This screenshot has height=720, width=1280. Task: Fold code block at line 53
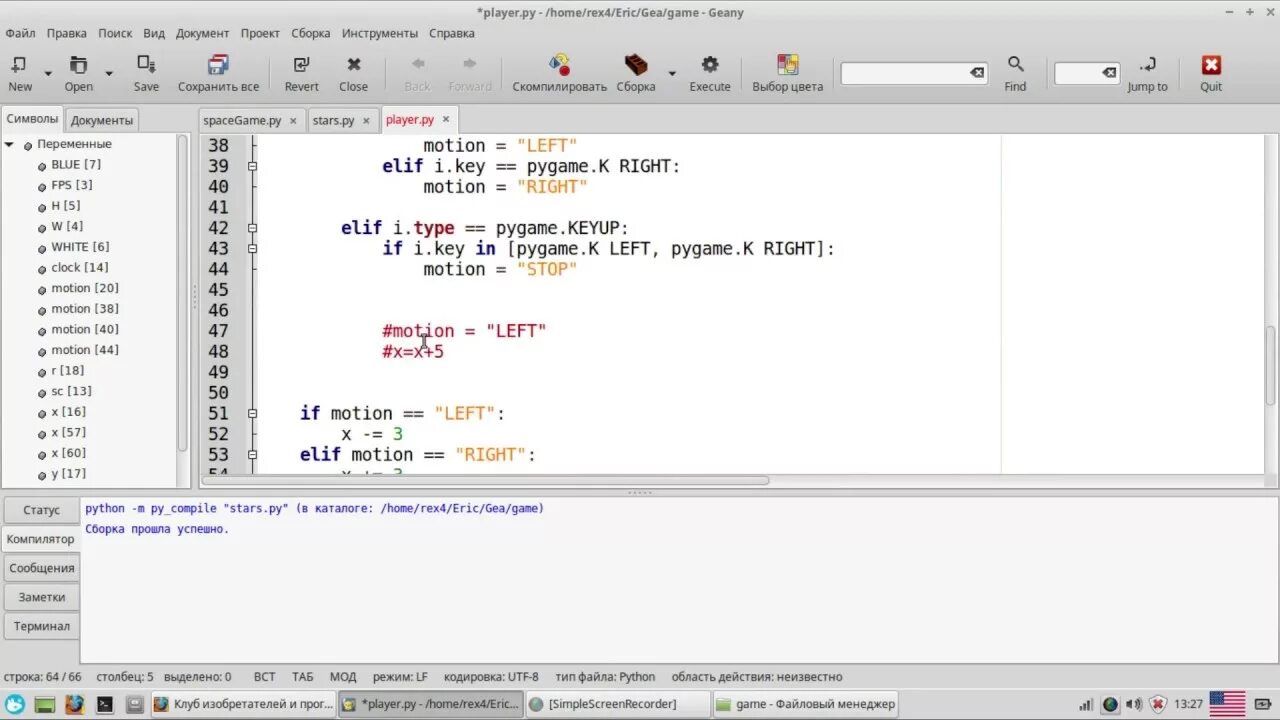pyautogui.click(x=252, y=454)
